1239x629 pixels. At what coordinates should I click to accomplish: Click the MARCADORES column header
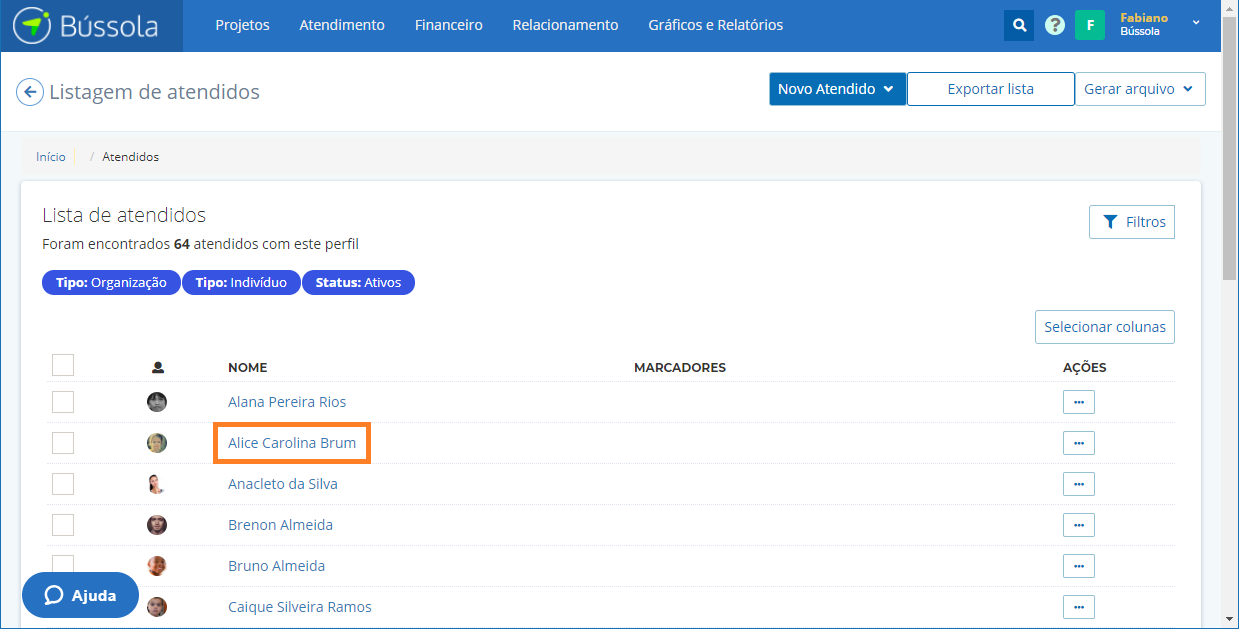point(680,368)
